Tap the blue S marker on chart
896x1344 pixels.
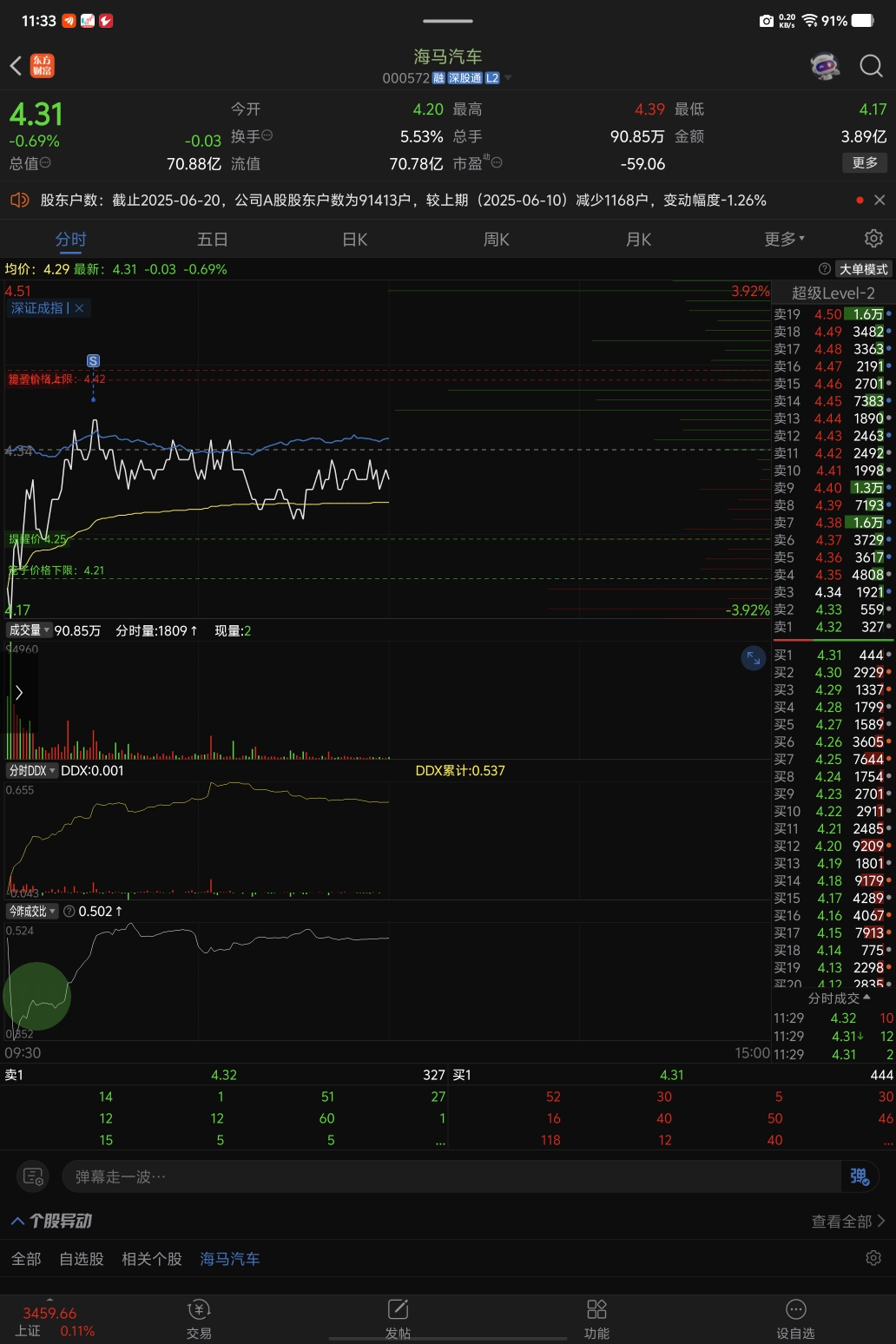click(x=93, y=360)
